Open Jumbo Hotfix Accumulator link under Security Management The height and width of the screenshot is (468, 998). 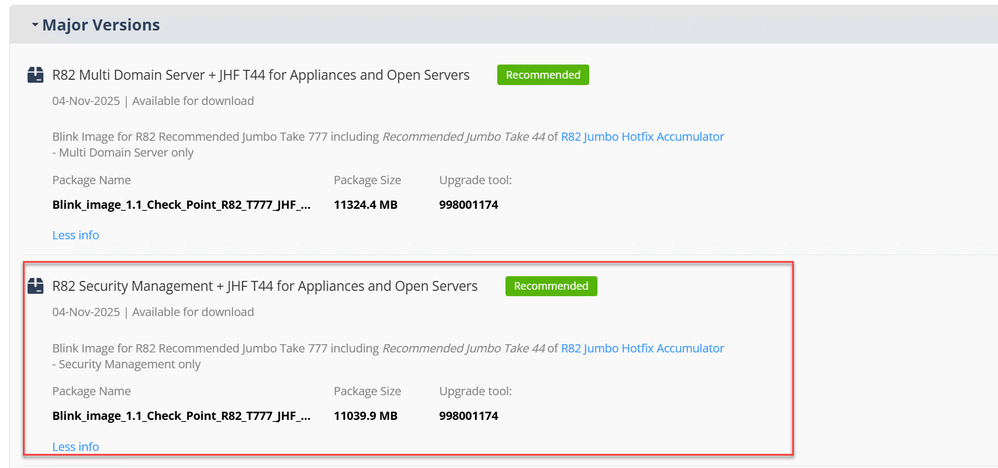coord(642,349)
